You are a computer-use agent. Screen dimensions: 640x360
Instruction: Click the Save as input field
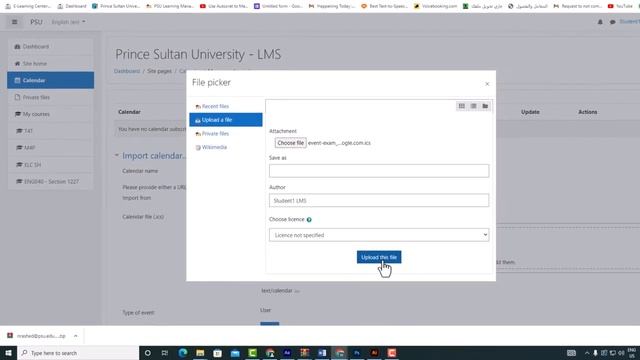tap(379, 171)
